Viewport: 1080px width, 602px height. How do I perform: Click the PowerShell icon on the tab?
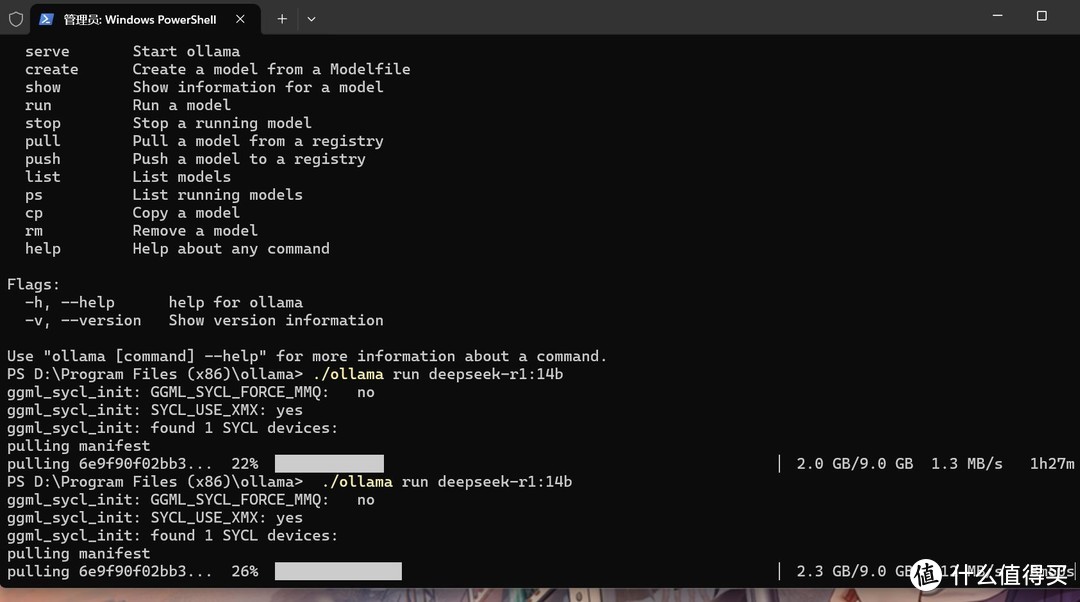click(46, 19)
